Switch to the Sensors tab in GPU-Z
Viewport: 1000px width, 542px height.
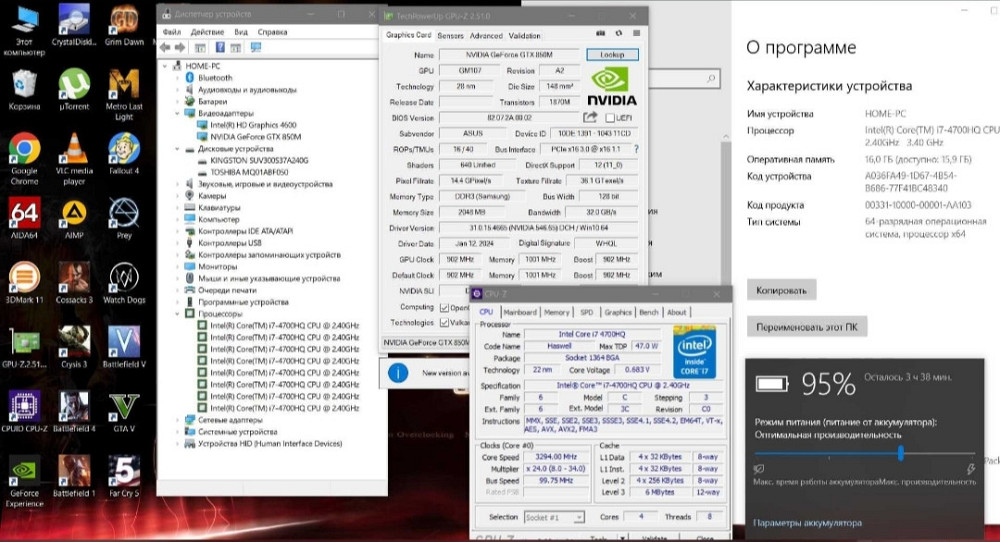tap(451, 35)
